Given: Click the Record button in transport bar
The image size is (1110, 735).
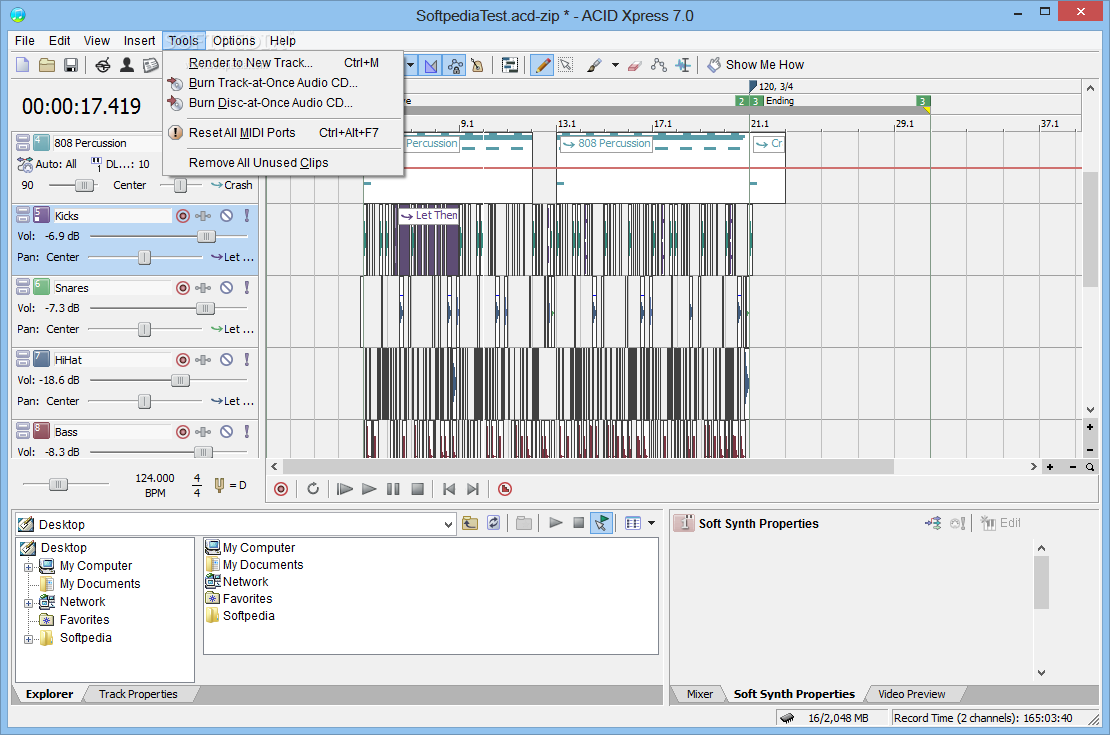Looking at the screenshot, I should (281, 489).
